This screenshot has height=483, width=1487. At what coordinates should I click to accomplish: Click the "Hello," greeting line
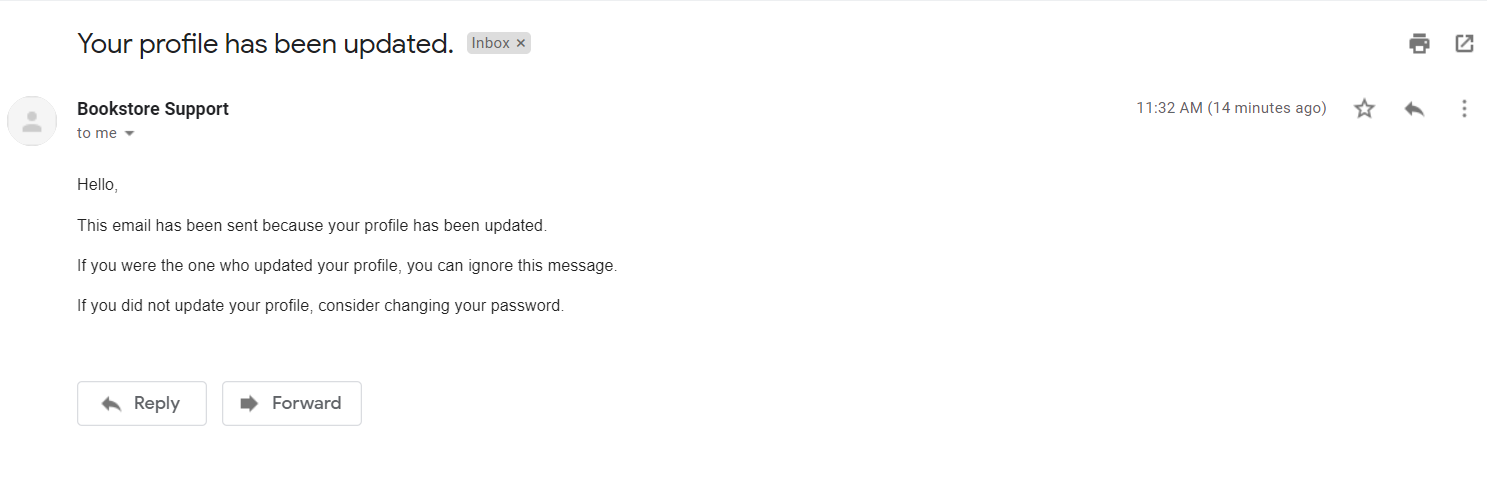pos(97,185)
